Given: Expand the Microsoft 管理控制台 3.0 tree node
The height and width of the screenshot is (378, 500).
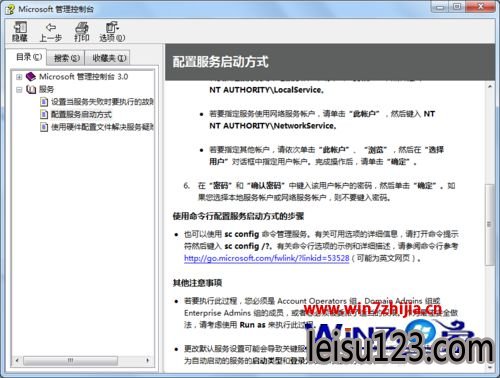Looking at the screenshot, I should (19, 77).
